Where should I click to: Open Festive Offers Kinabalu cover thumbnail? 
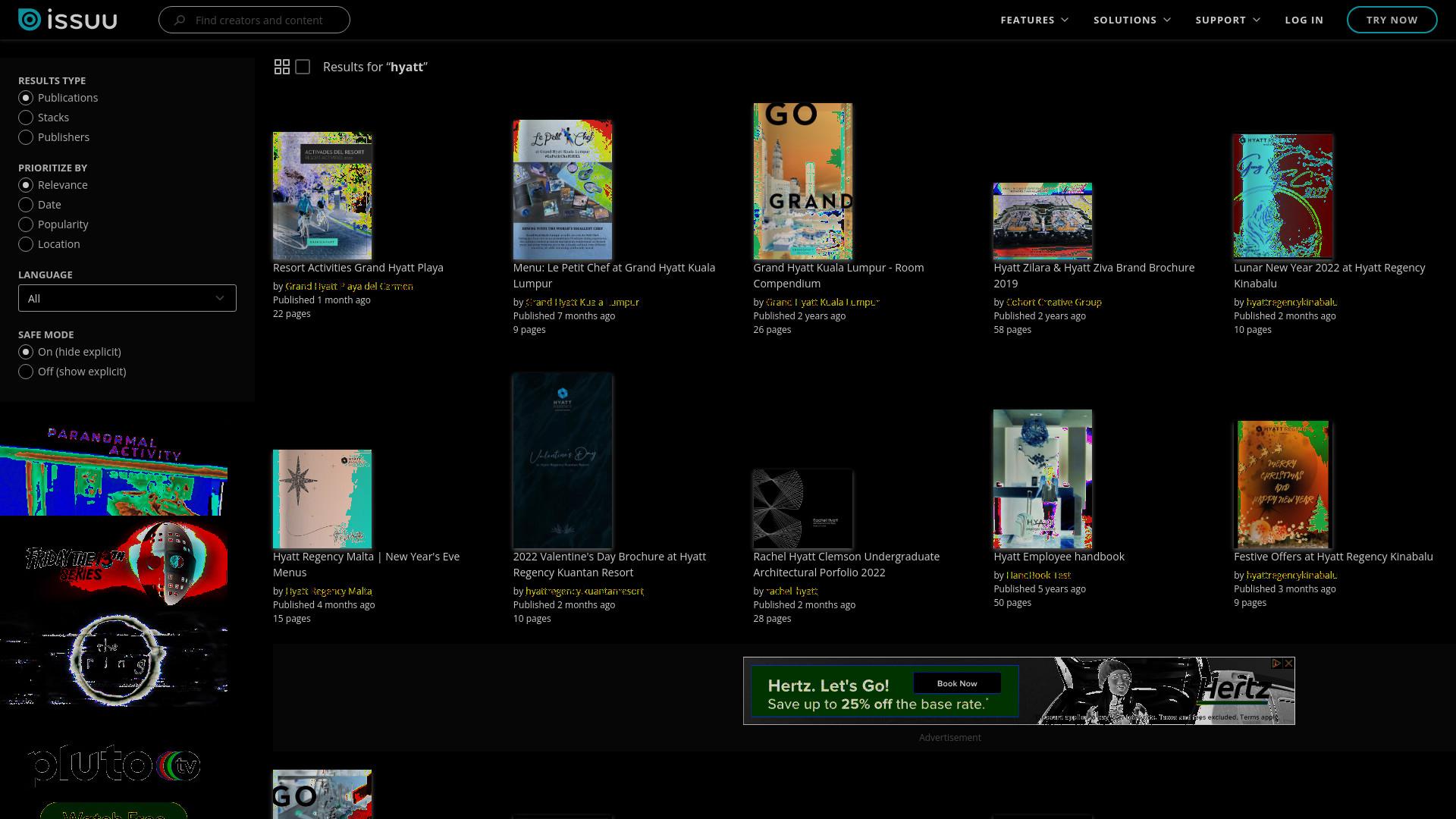[x=1283, y=485]
